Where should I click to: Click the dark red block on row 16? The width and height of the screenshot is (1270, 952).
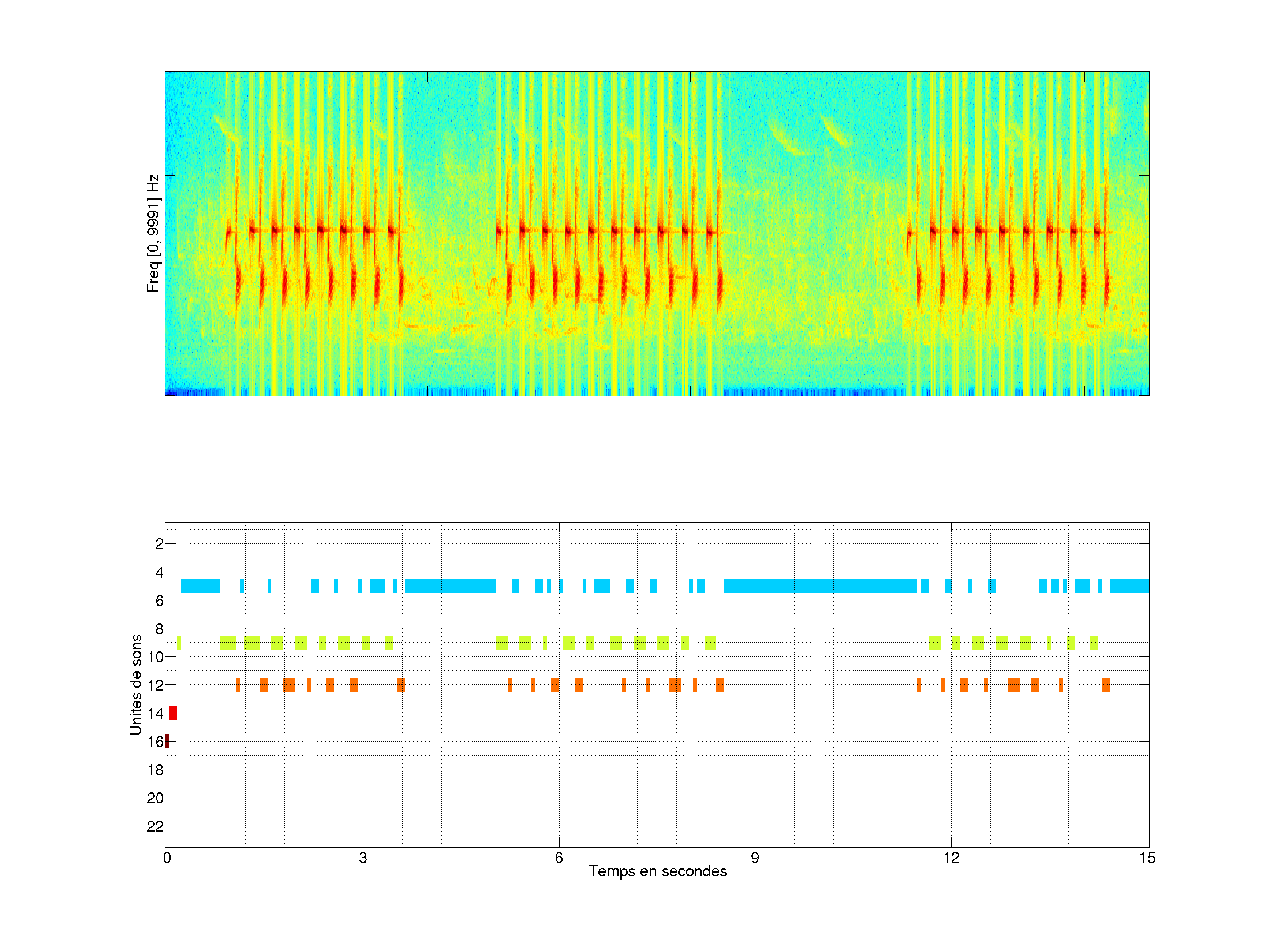167,741
